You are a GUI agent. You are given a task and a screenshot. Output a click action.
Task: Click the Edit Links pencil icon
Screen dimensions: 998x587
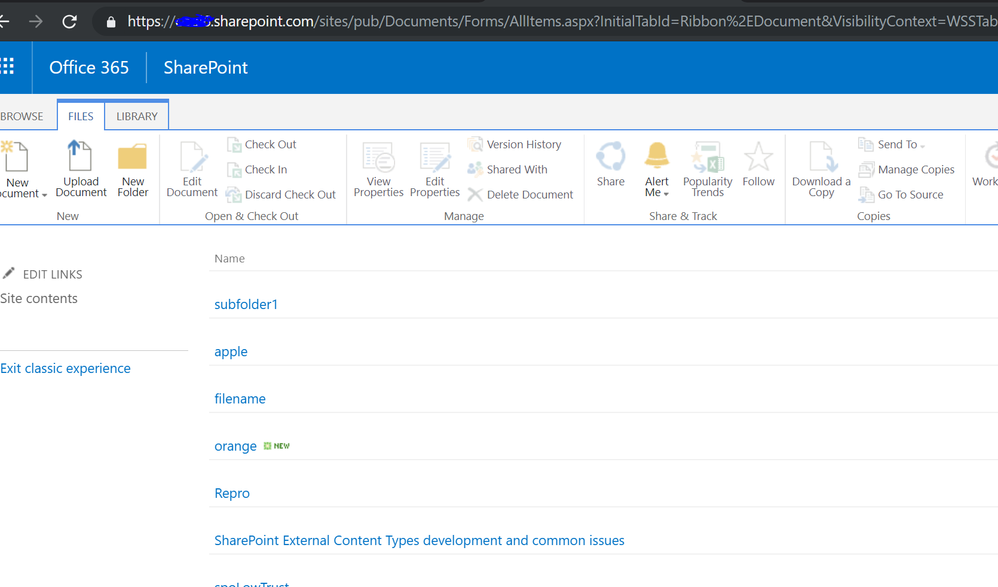point(8,273)
